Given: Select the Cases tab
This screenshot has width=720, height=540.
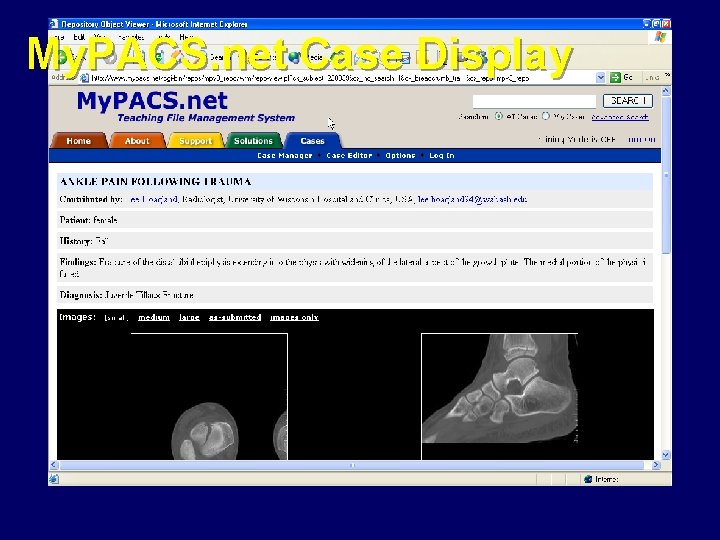Looking at the screenshot, I should click(312, 141).
